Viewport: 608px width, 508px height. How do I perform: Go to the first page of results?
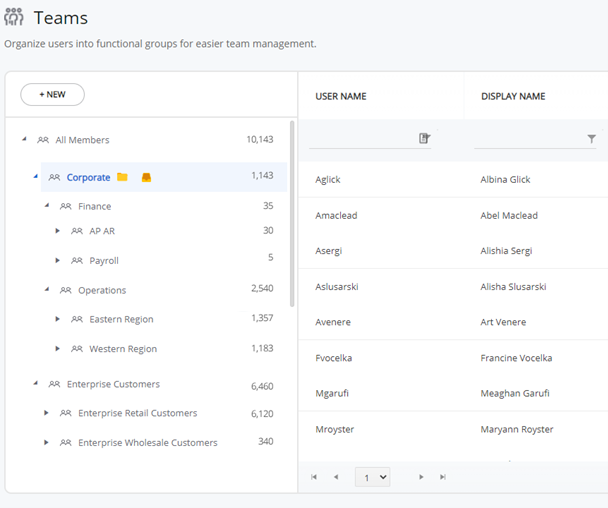point(314,477)
